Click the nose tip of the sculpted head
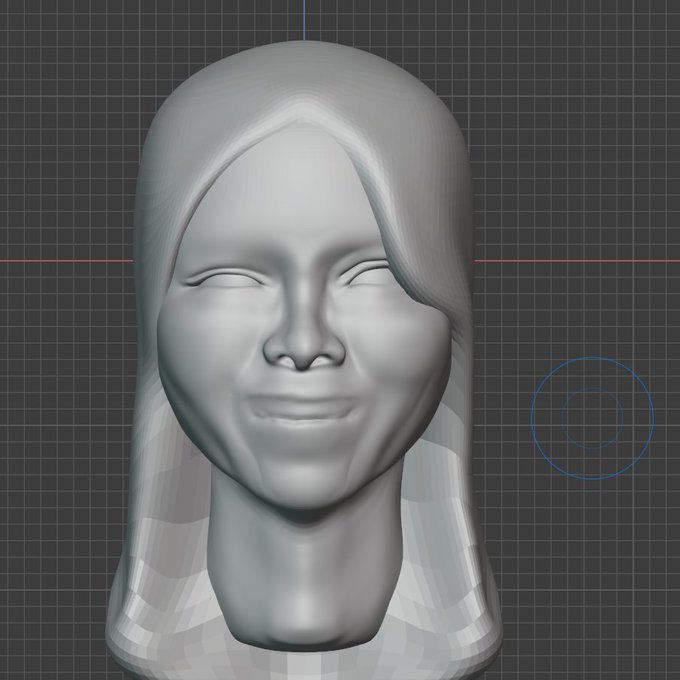The width and height of the screenshot is (680, 680). pos(304,350)
